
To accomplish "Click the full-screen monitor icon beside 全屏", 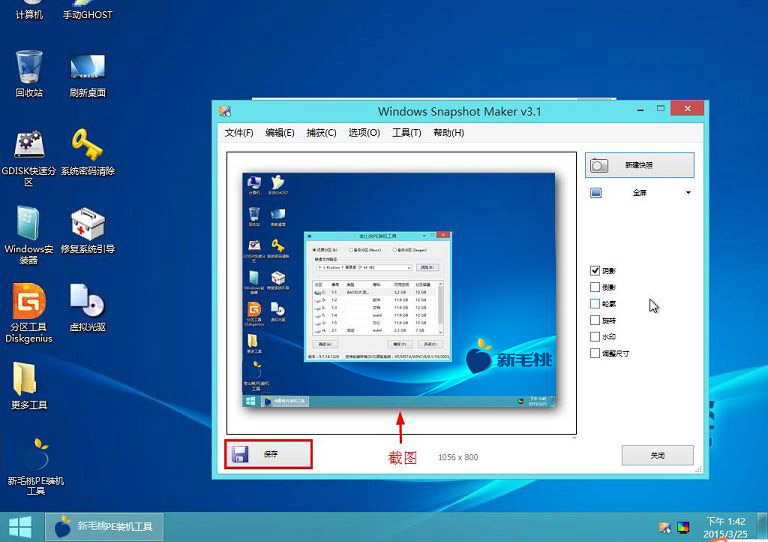I will click(596, 192).
